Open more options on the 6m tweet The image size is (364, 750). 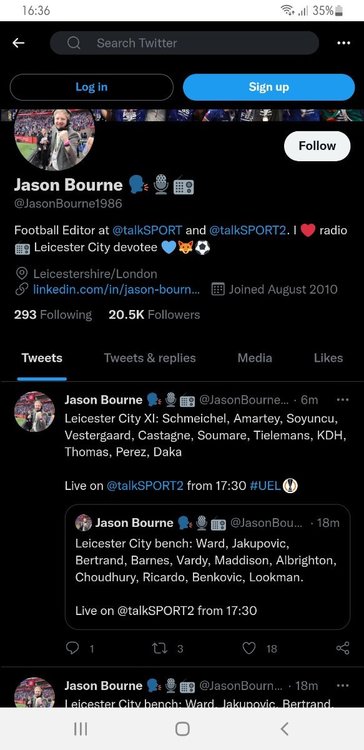(342, 399)
